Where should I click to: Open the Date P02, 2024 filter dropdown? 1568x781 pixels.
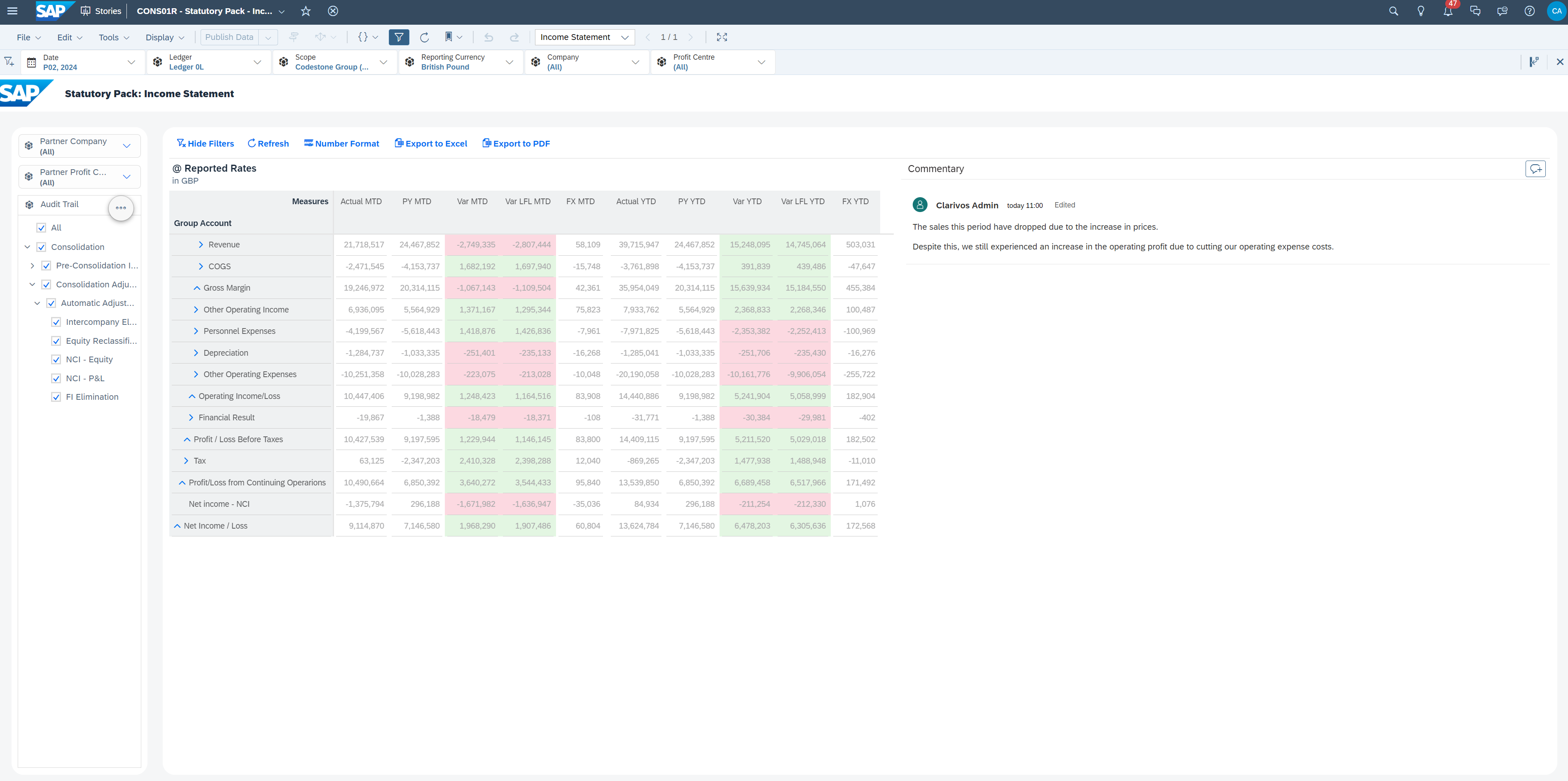83,62
